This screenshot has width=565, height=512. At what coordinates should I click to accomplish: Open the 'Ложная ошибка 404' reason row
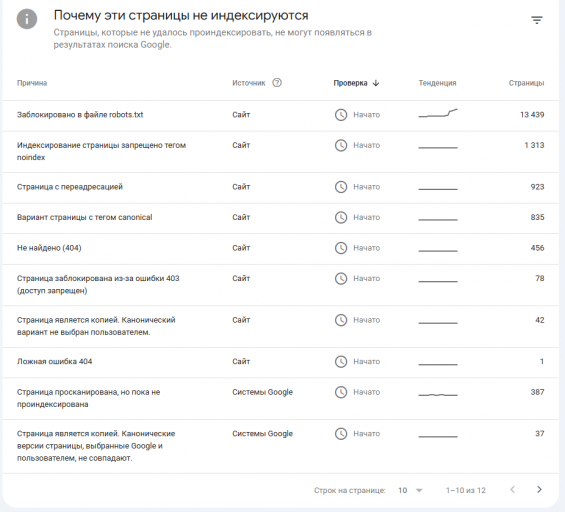point(280,362)
